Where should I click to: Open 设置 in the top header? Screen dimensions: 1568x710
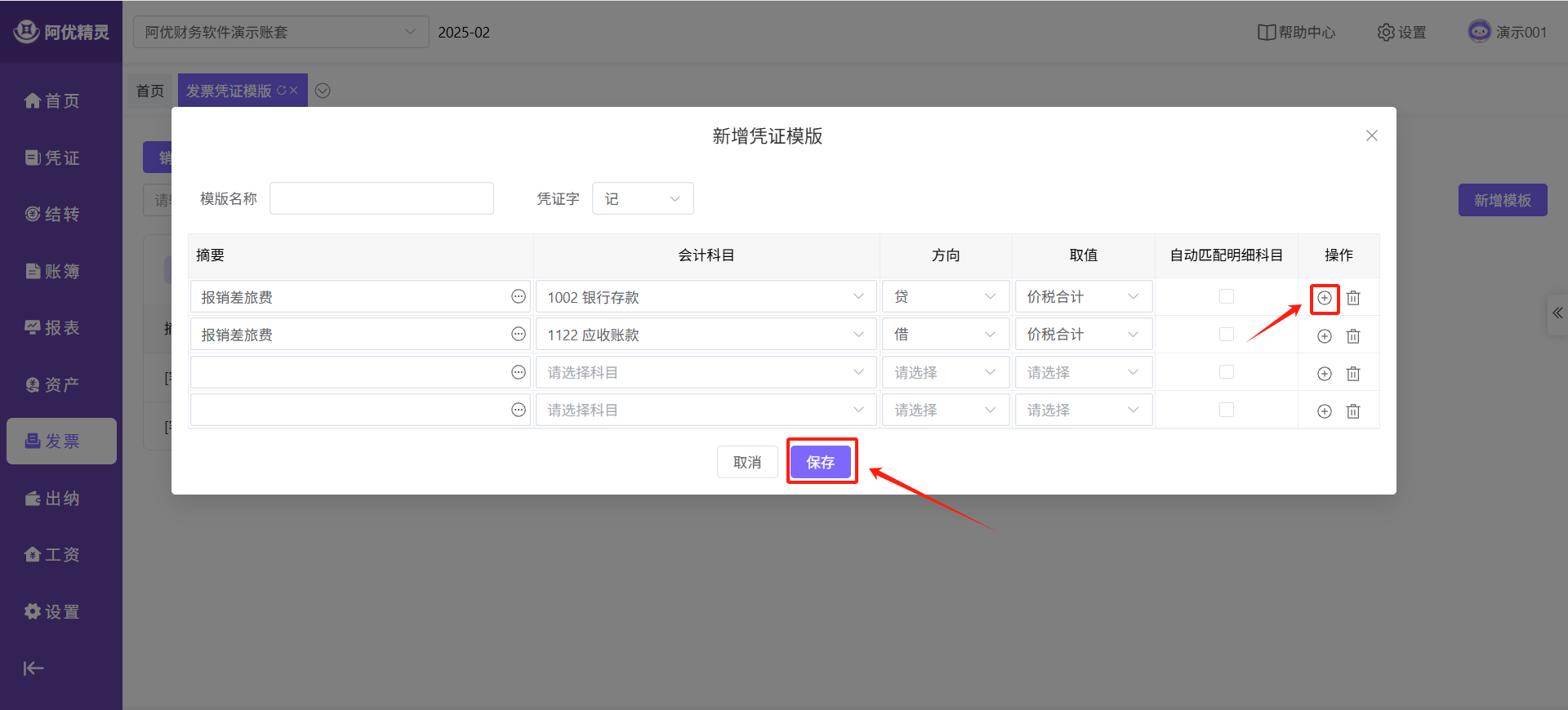click(1401, 33)
